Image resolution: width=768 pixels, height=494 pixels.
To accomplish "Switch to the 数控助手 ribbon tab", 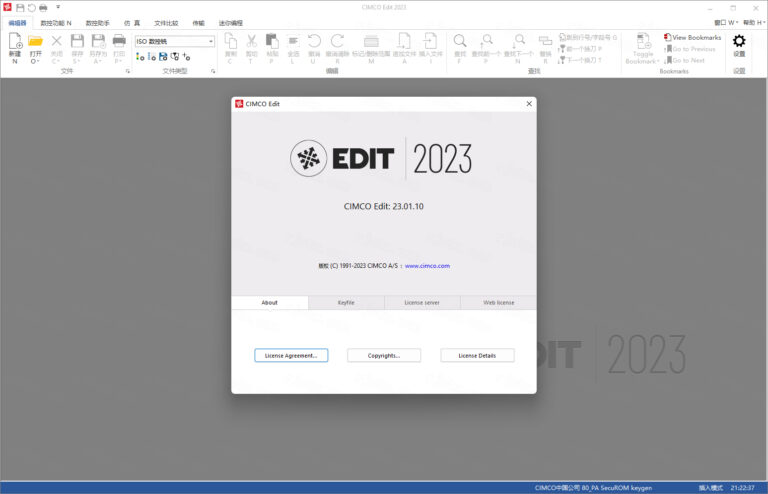I will coord(97,23).
